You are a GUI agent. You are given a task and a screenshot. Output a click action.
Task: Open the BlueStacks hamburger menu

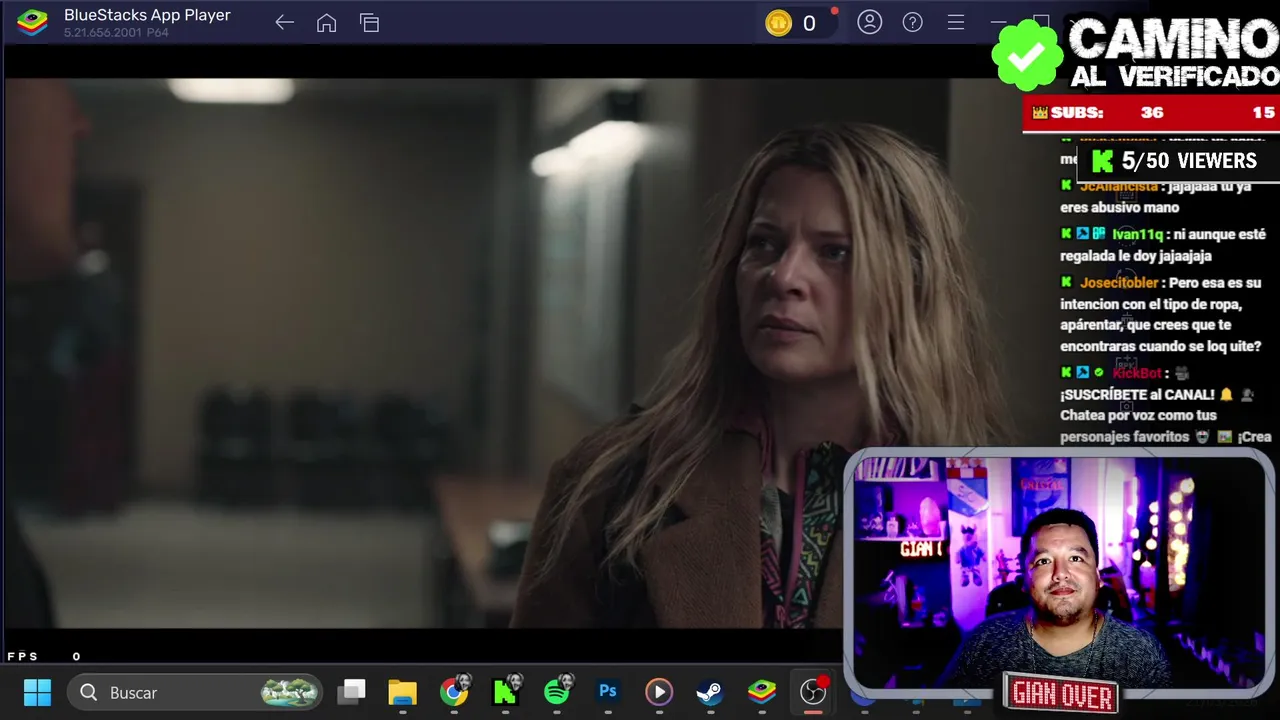pos(955,22)
